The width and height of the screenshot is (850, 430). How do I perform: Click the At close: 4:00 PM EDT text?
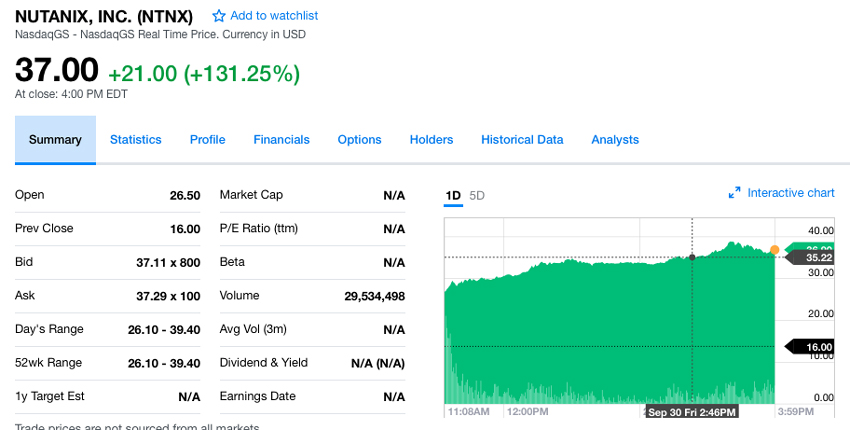(71, 94)
